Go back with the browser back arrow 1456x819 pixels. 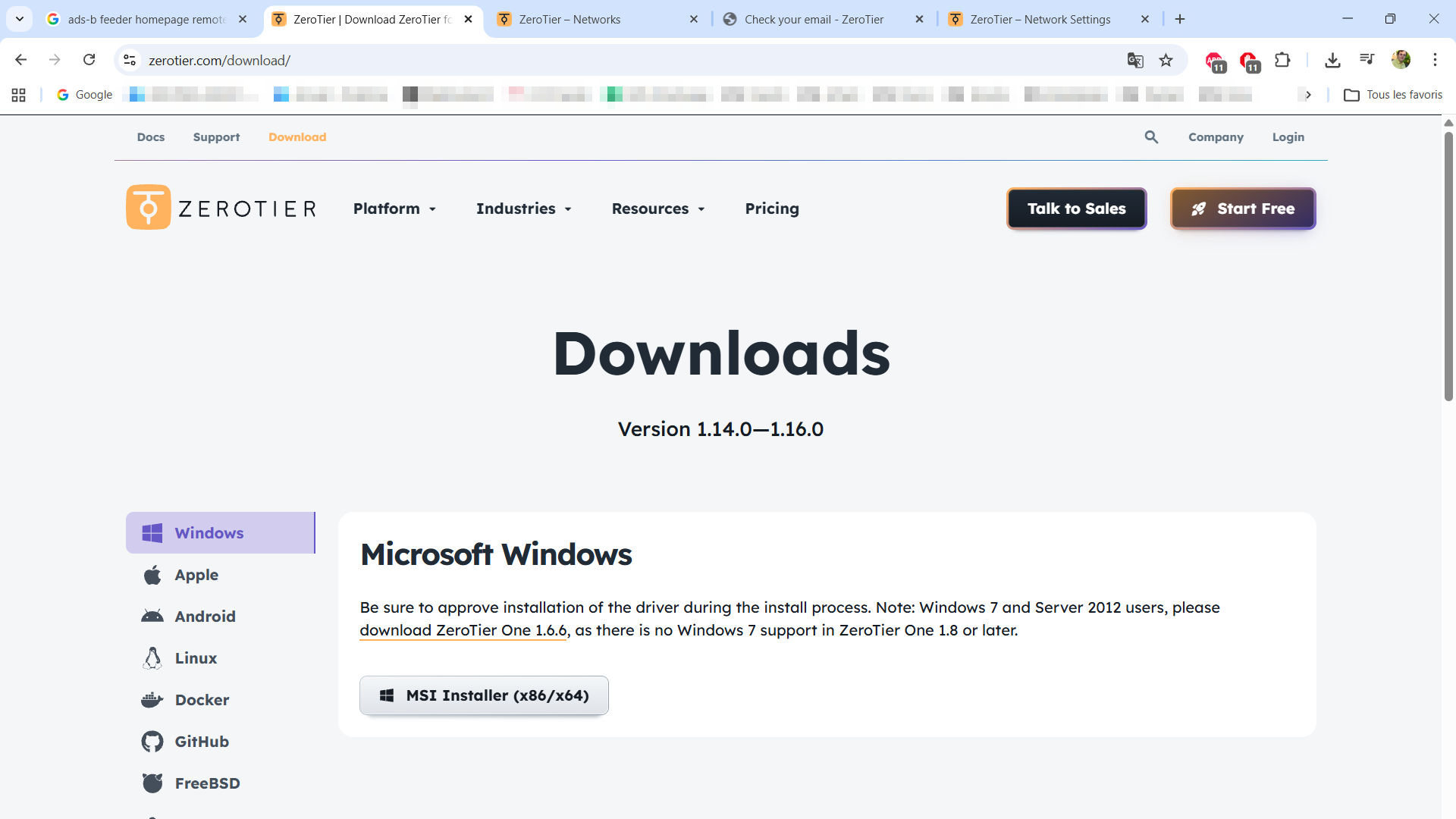pyautogui.click(x=21, y=60)
